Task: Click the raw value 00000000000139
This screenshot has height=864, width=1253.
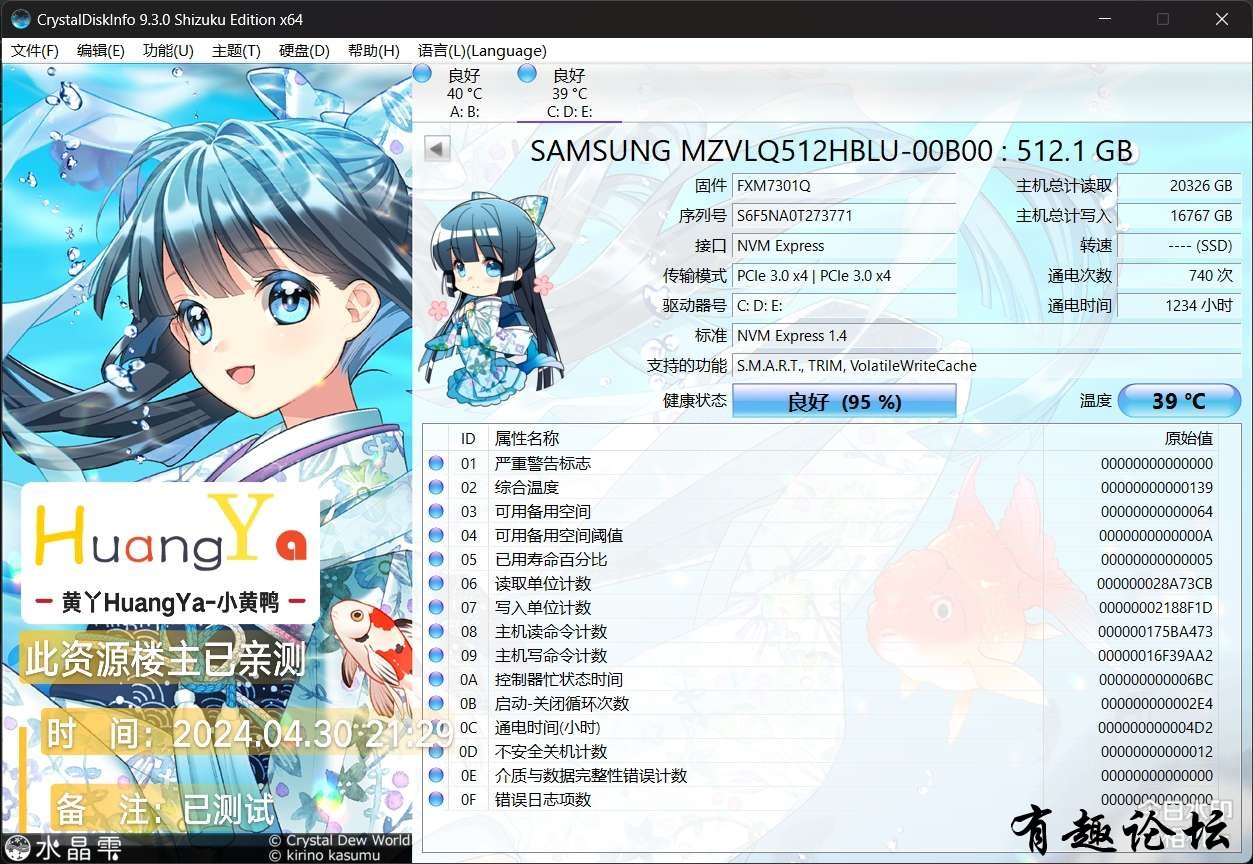Action: coord(1156,487)
